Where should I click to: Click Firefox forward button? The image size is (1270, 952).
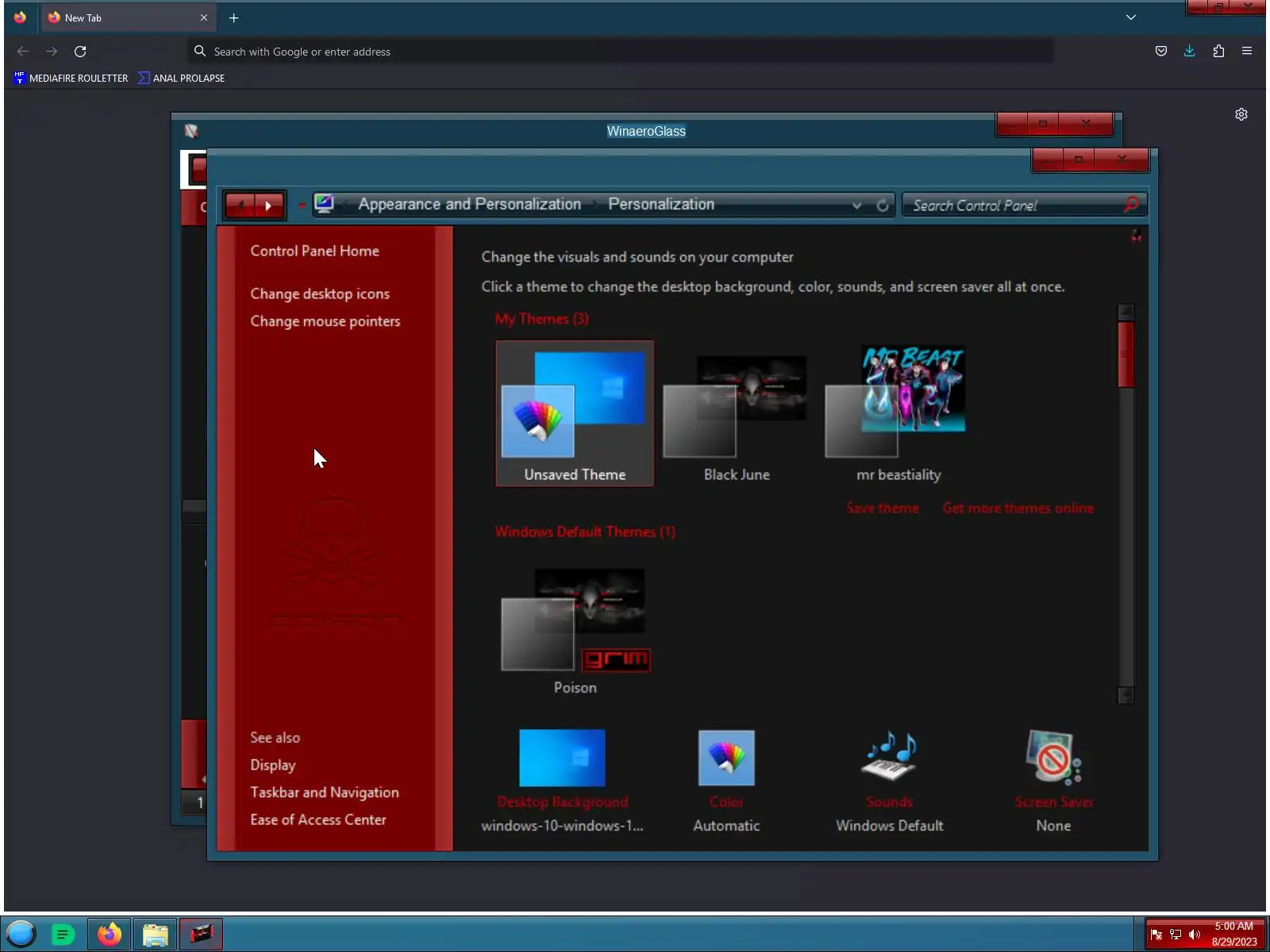coord(52,52)
